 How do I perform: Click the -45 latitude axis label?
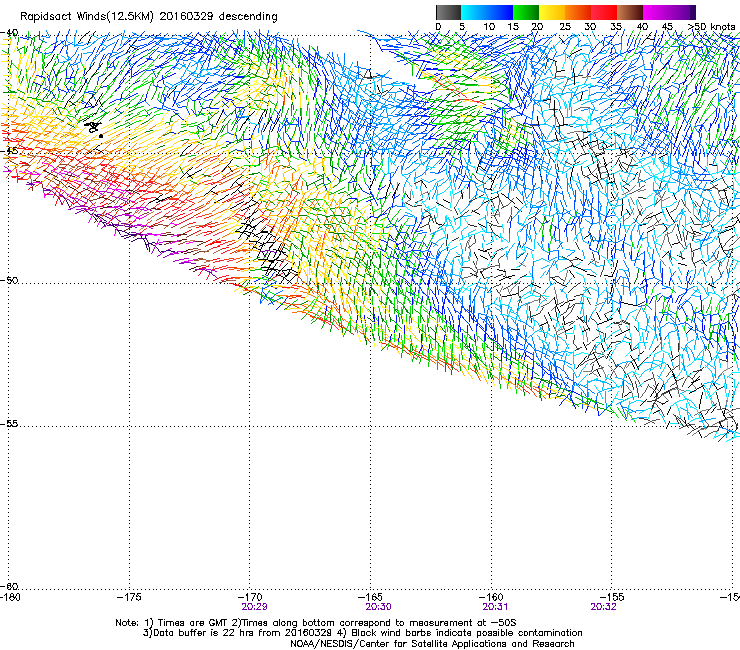(9, 151)
